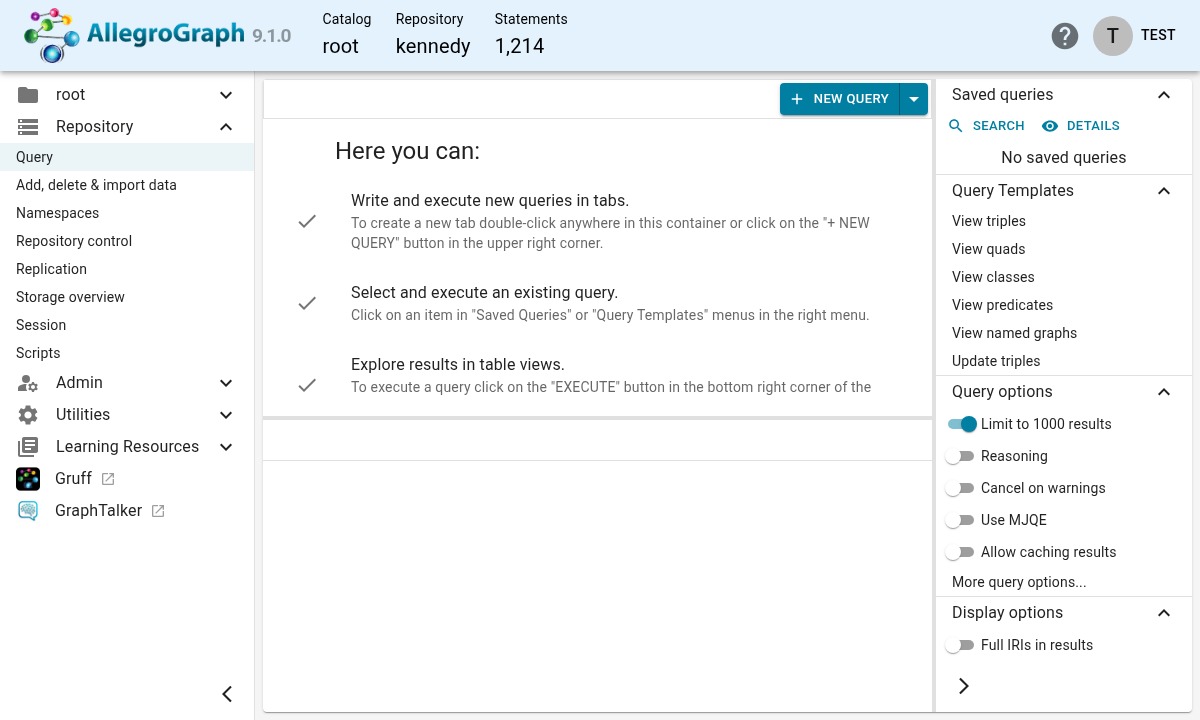Toggle Limit to 1000 results off
This screenshot has width=1200, height=720.
click(962, 424)
